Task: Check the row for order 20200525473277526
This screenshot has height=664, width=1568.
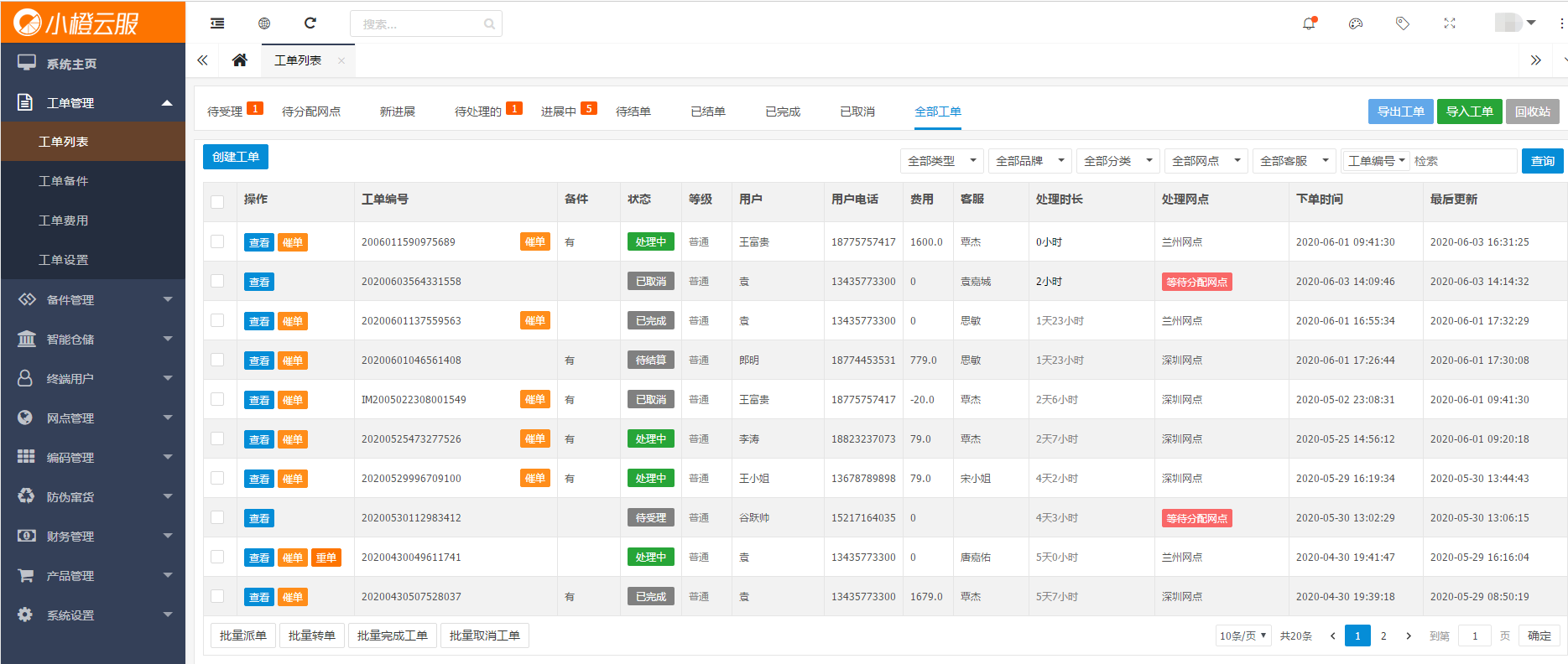Action: point(217,438)
